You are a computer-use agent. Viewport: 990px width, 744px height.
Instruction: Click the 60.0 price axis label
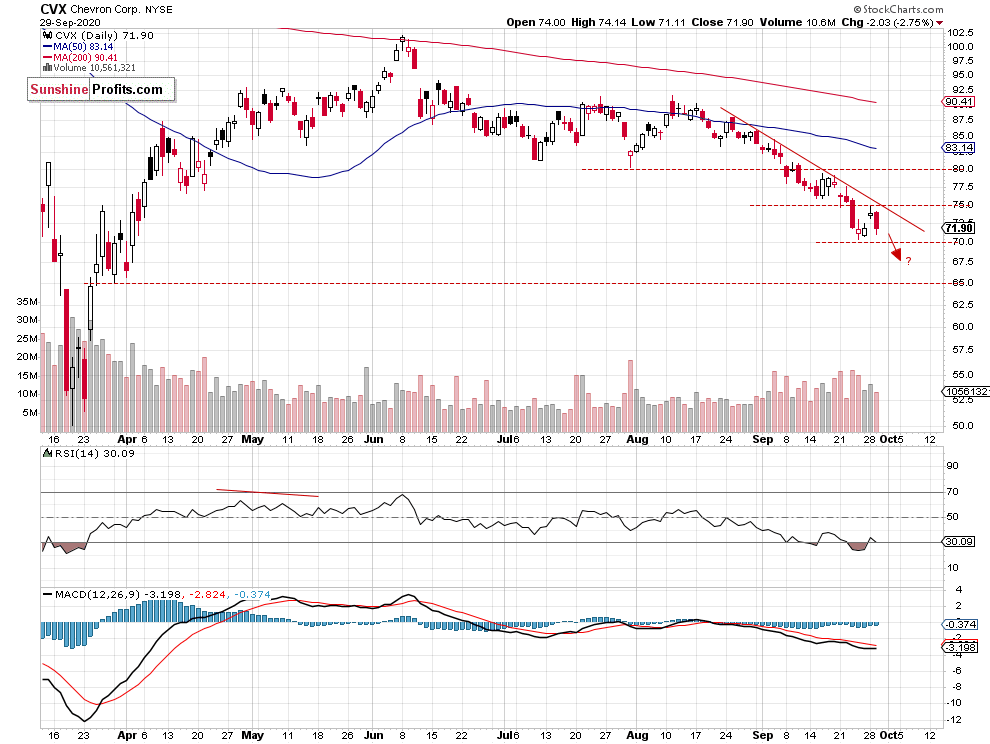[x=962, y=327]
